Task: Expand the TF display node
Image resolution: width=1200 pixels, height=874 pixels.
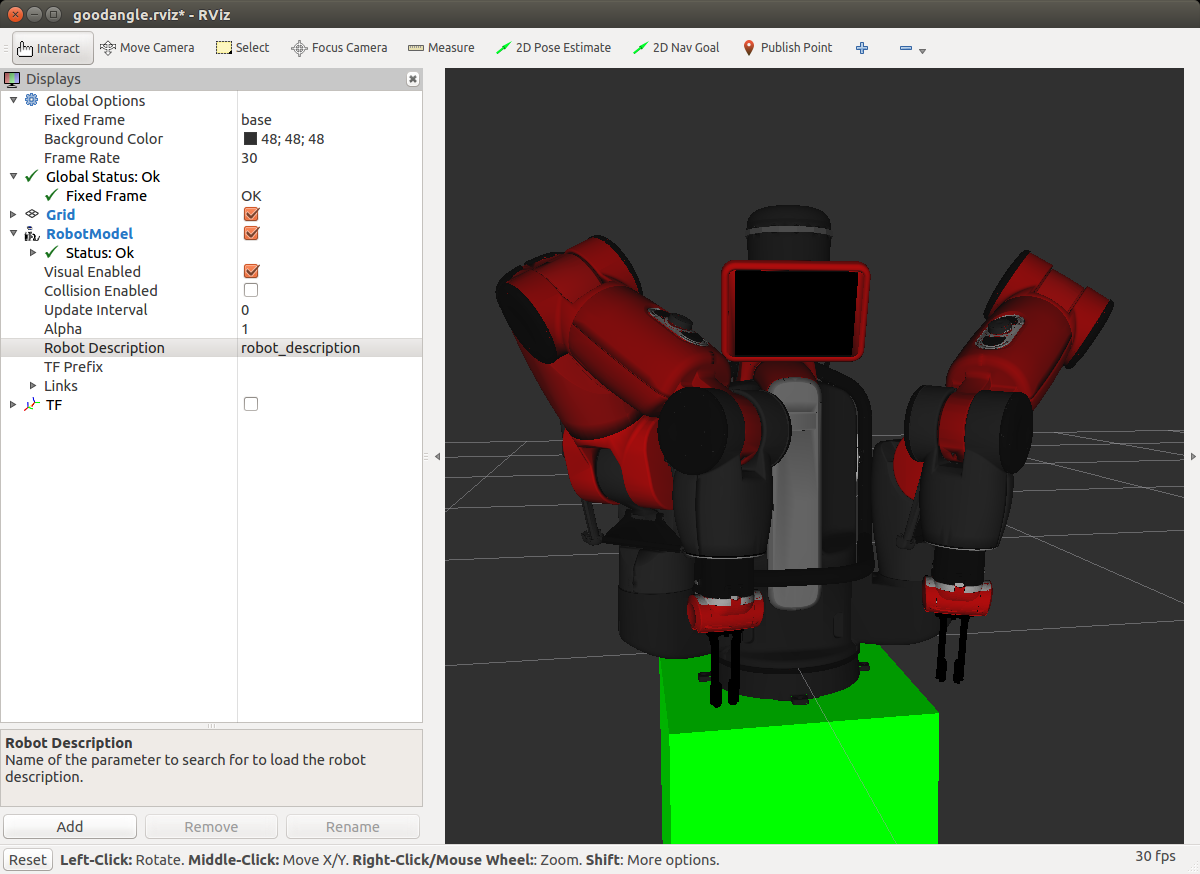Action: pyautogui.click(x=13, y=404)
